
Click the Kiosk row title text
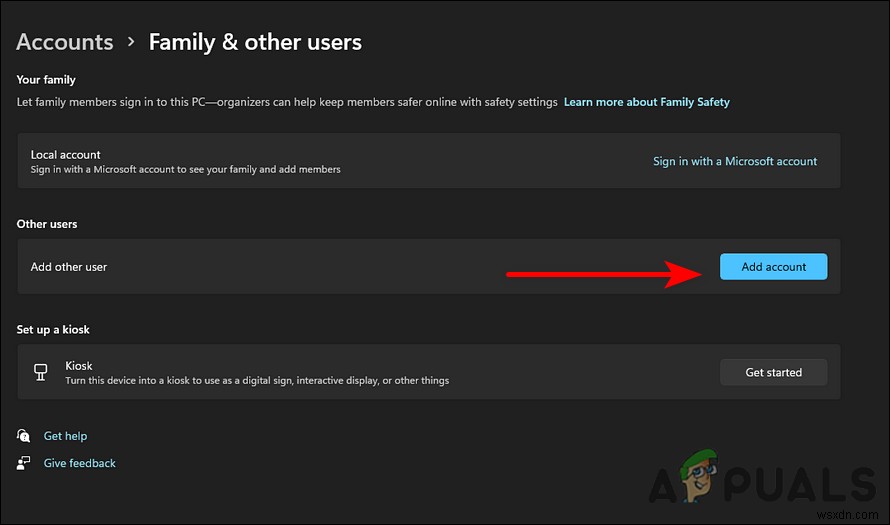pos(79,366)
